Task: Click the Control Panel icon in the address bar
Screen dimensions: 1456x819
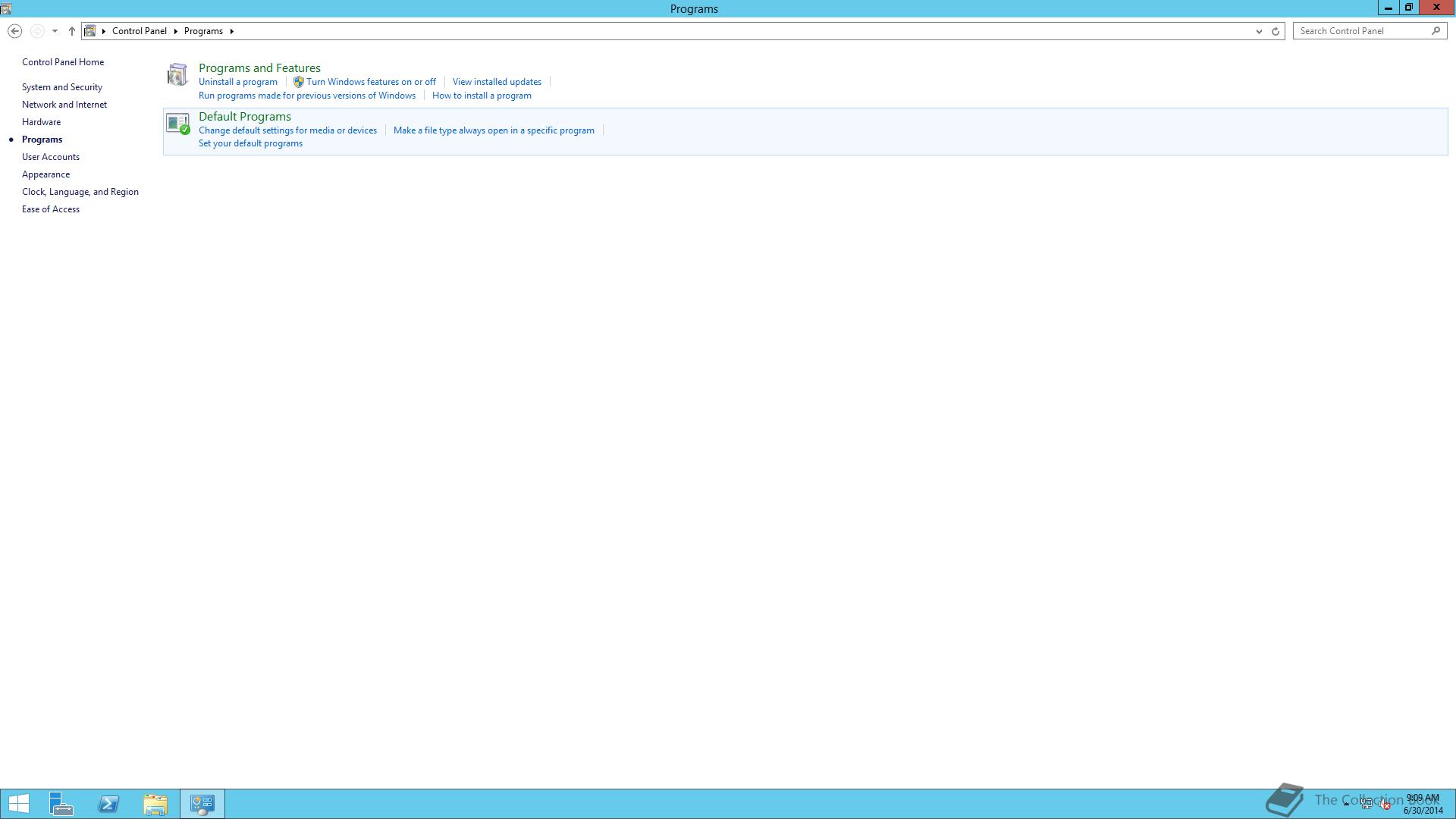Action: (90, 31)
